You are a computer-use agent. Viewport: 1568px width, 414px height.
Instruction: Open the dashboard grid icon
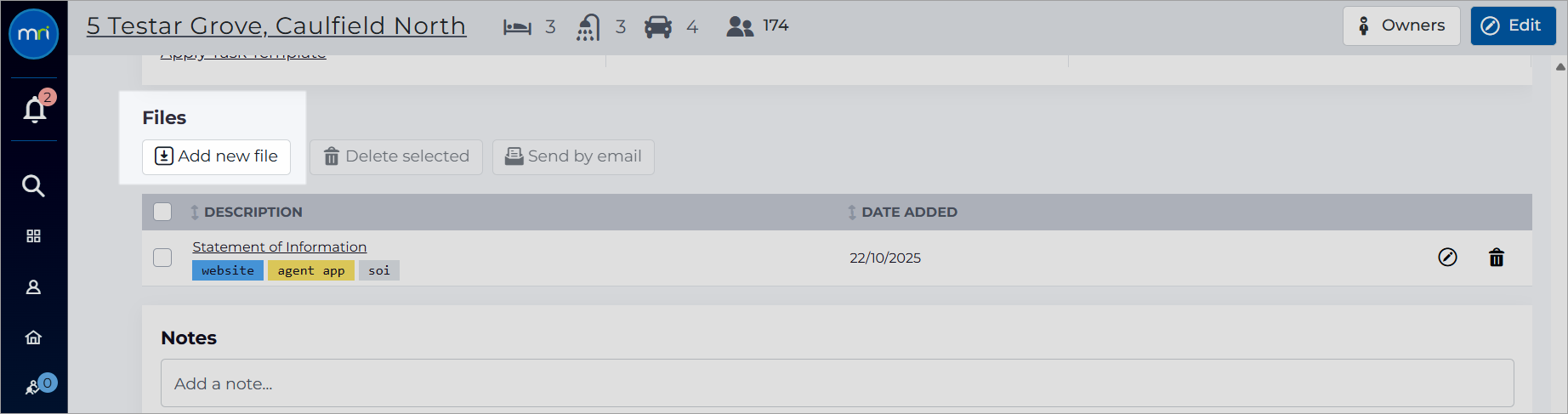click(33, 236)
